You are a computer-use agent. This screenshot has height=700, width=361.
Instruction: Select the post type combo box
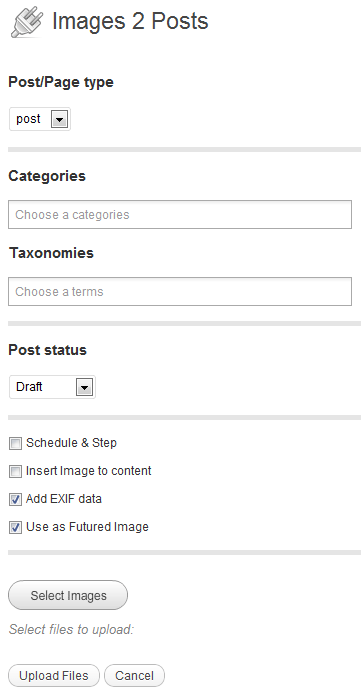pos(40,119)
